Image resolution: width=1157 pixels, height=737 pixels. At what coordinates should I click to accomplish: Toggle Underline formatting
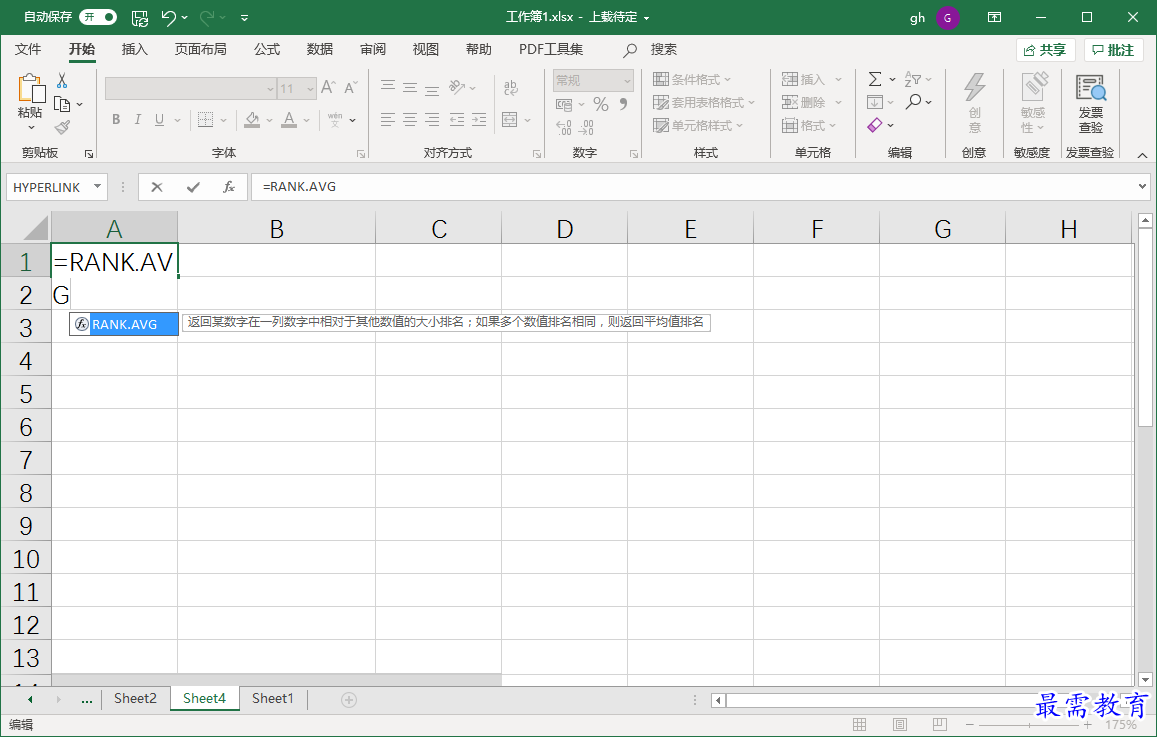pyautogui.click(x=159, y=120)
